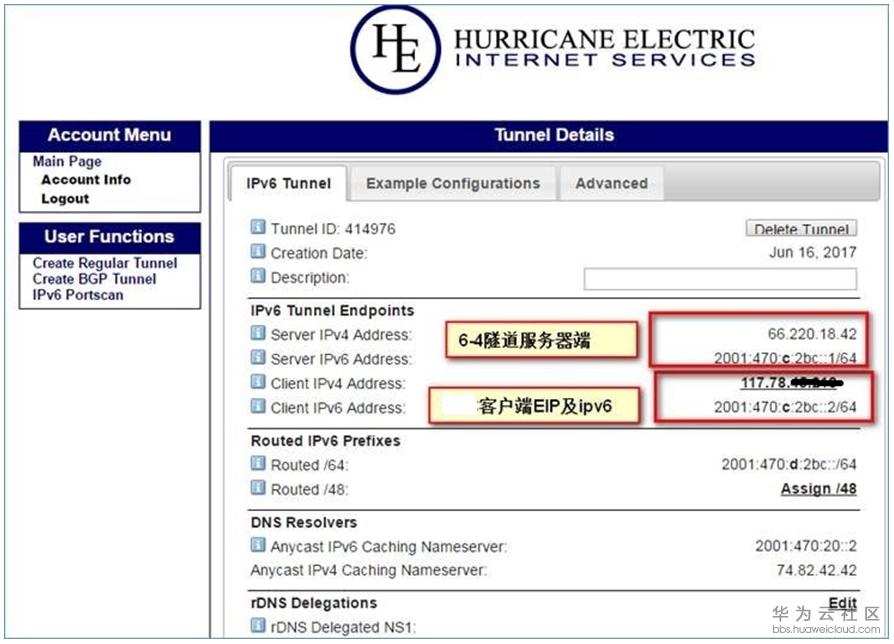The width and height of the screenshot is (894, 644).
Task: Click the DNS Resolvers heading
Action: click(304, 523)
